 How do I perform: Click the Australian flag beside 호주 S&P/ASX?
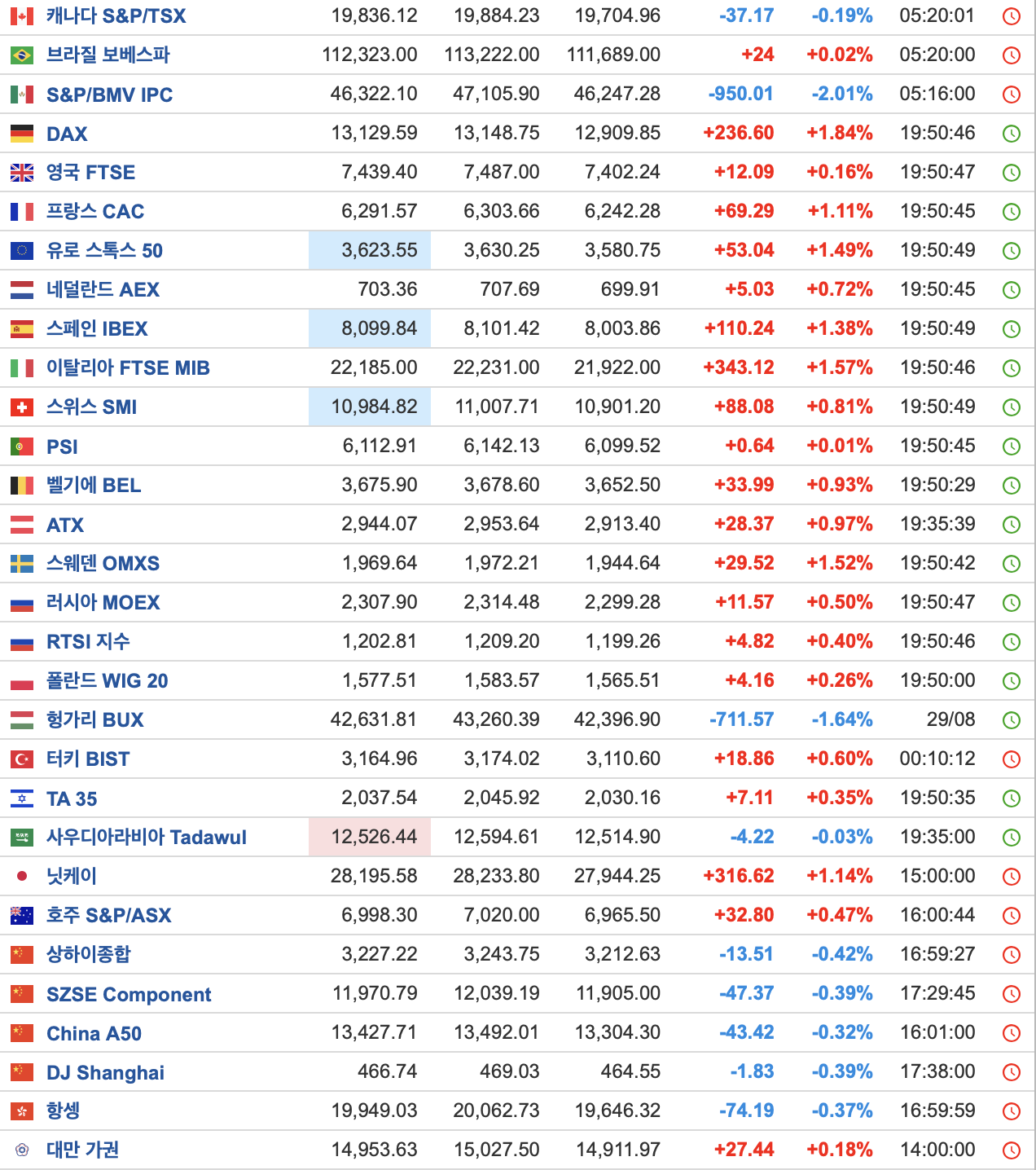[22, 915]
